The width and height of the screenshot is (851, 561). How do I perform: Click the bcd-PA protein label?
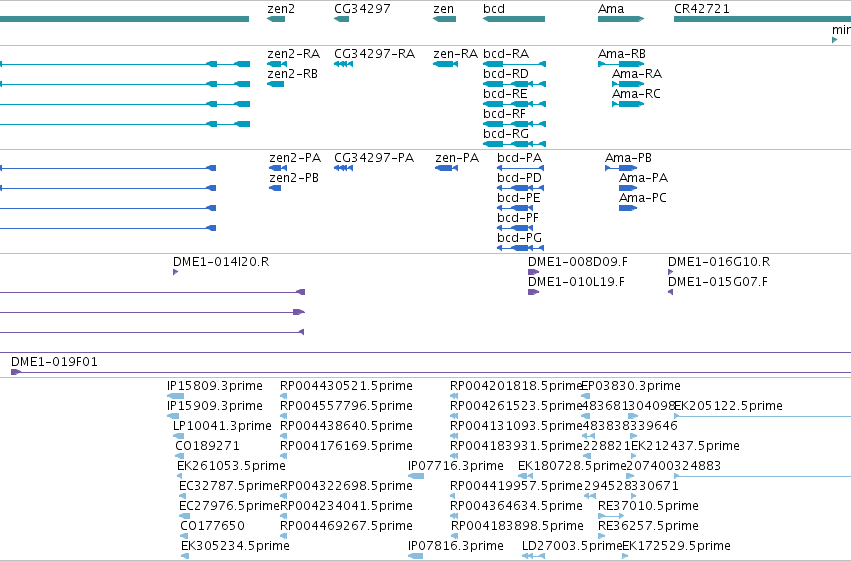pyautogui.click(x=519, y=158)
